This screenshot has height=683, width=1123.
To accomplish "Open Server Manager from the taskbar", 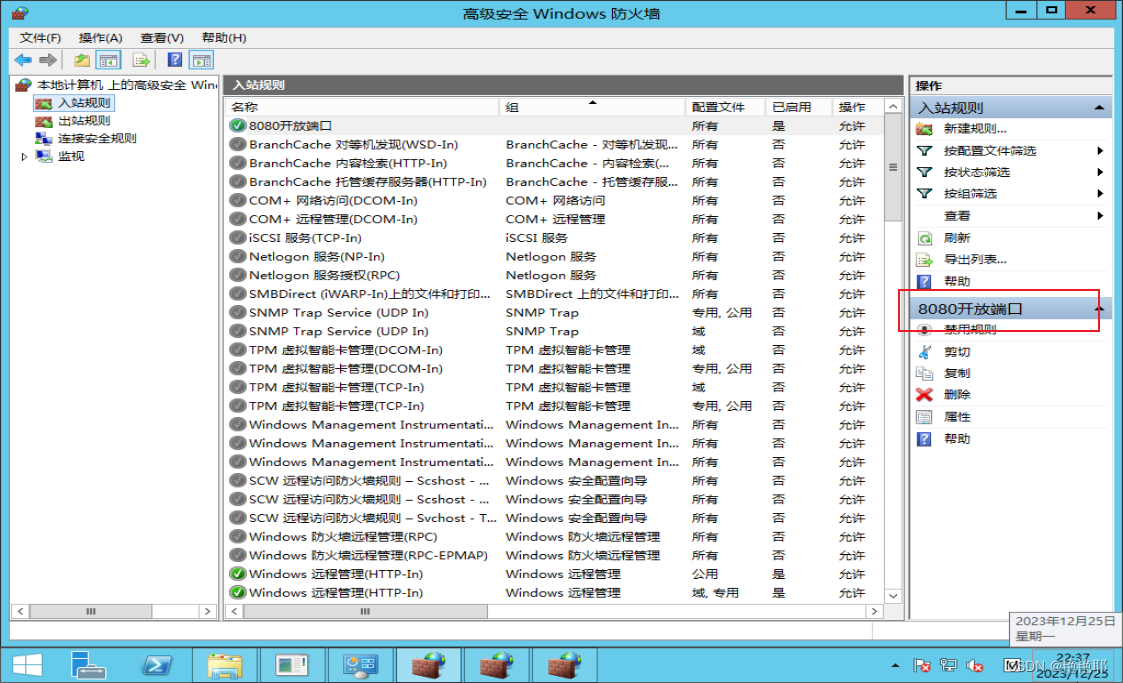I will pos(88,666).
